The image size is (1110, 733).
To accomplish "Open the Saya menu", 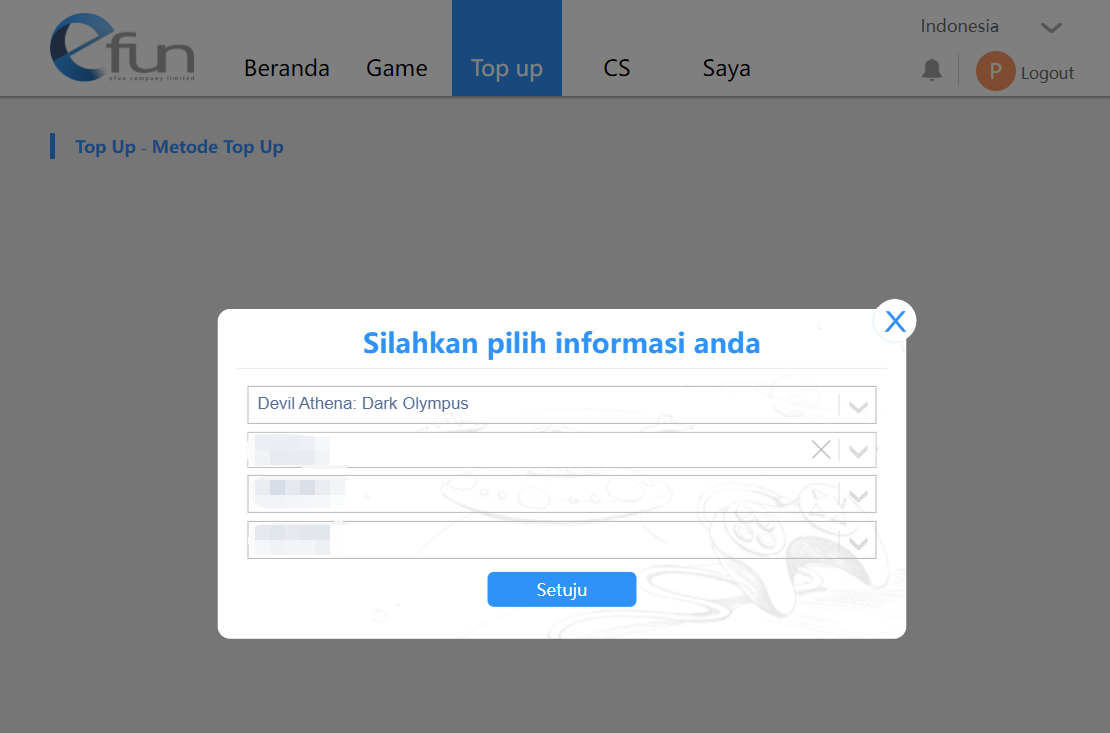I will 726,68.
